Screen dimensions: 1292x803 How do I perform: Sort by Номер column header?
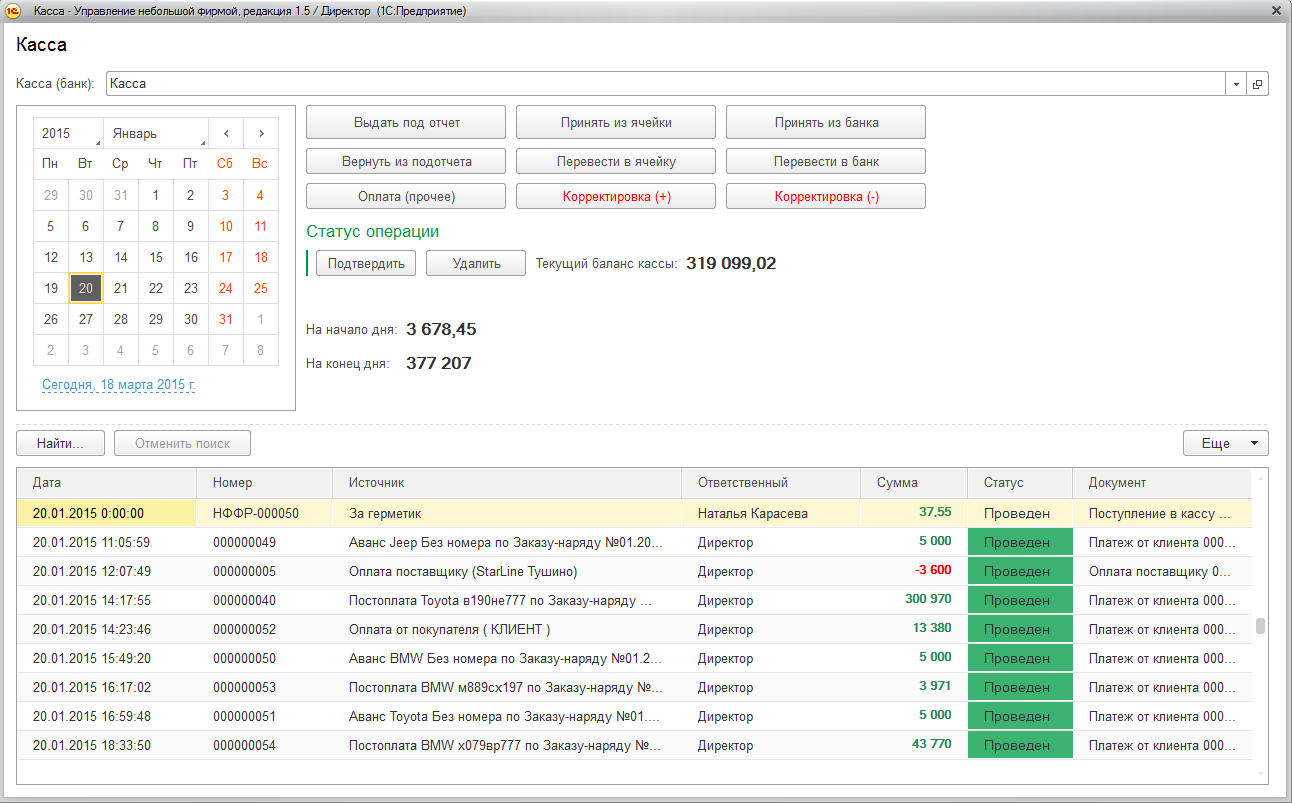(264, 483)
